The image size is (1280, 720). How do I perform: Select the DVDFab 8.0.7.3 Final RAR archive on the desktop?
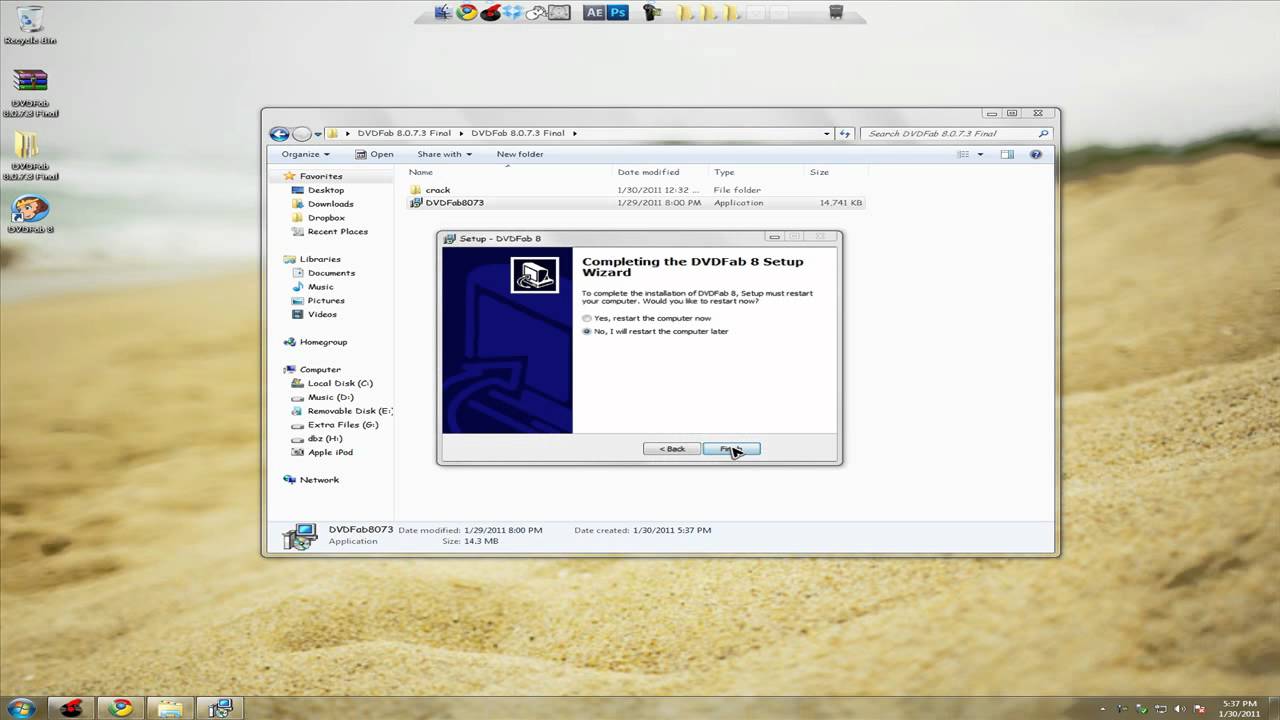[31, 94]
